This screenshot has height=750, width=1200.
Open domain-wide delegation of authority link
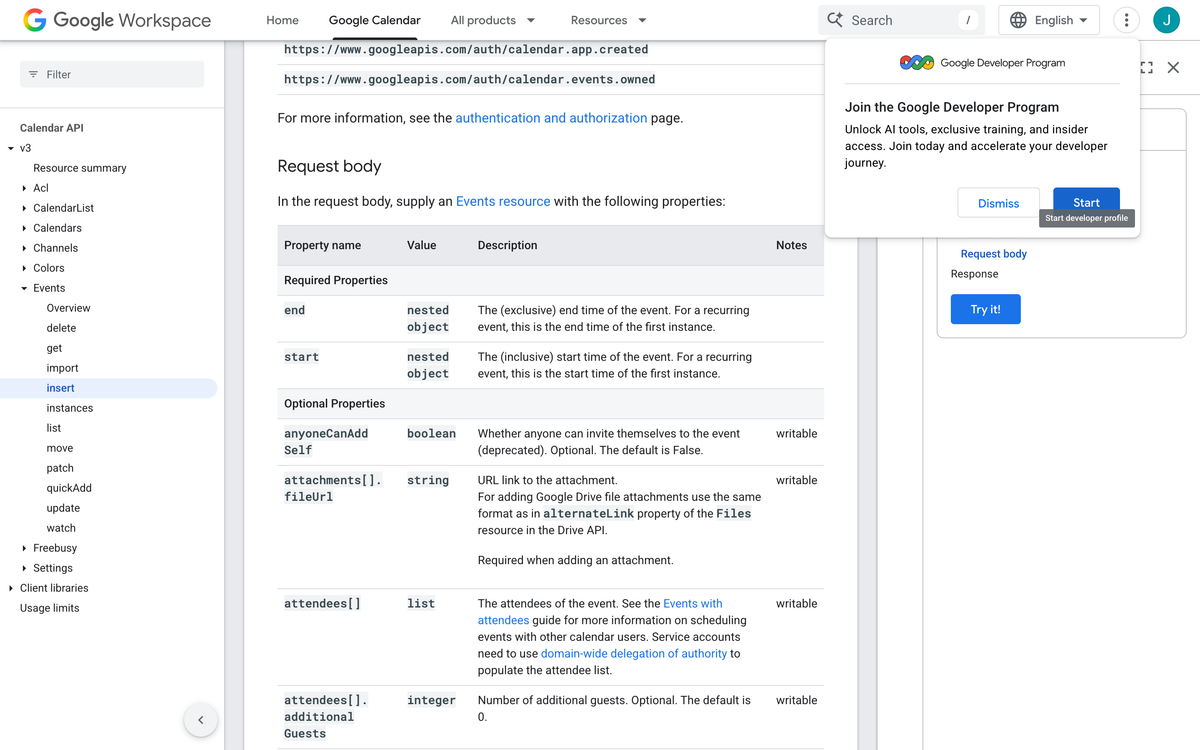(634, 654)
